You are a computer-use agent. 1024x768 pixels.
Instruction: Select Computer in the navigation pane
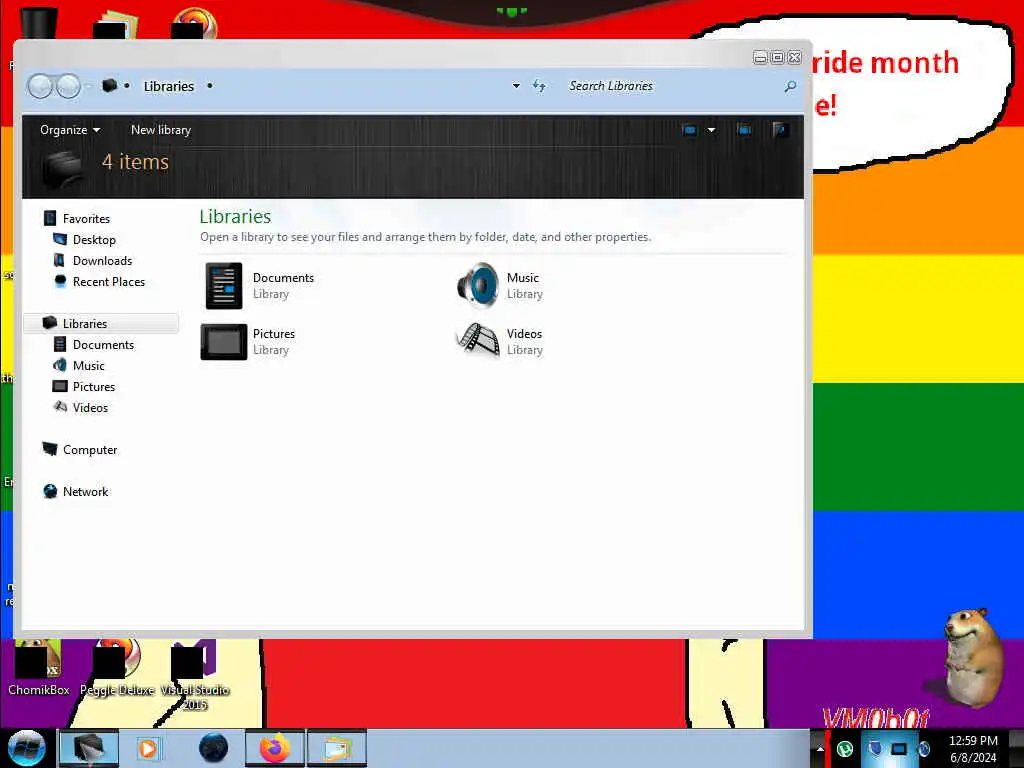tap(90, 450)
